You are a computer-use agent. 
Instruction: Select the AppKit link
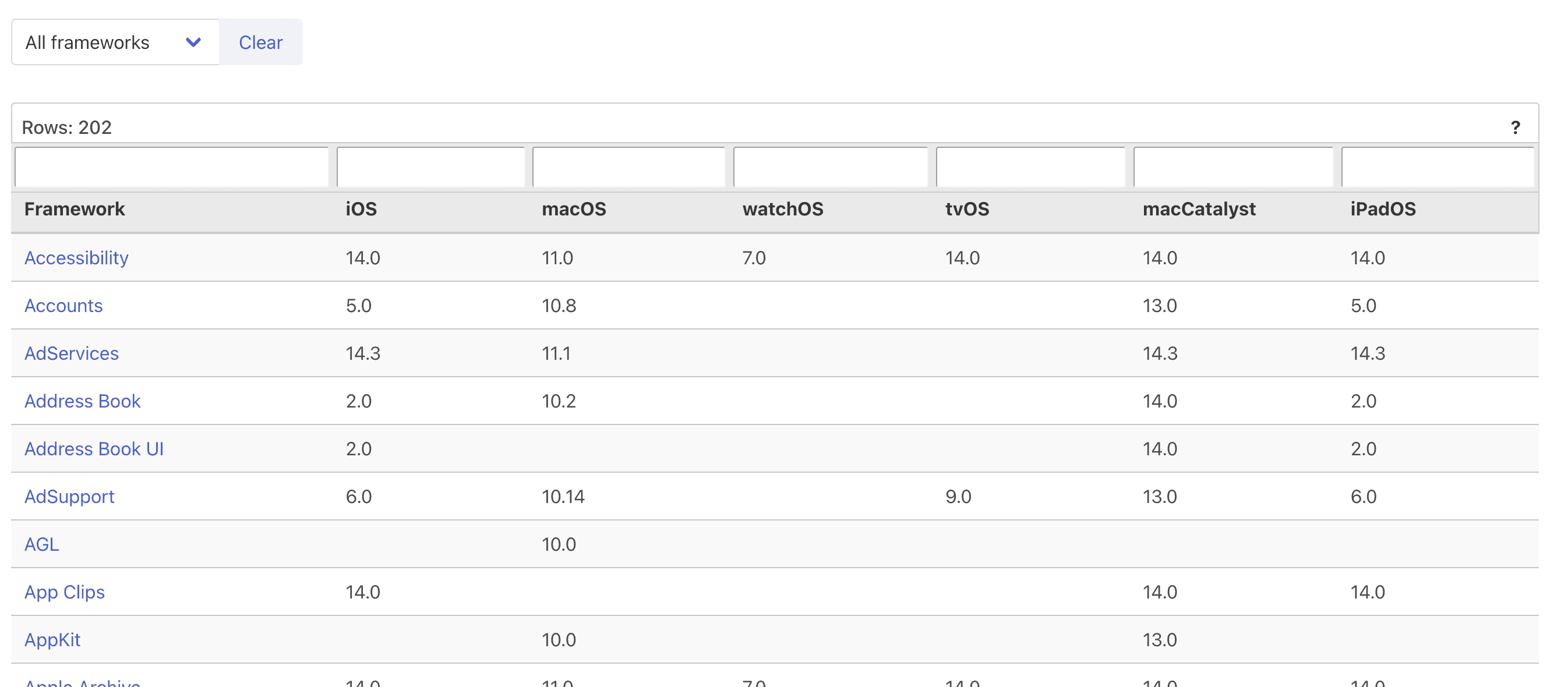click(x=52, y=639)
